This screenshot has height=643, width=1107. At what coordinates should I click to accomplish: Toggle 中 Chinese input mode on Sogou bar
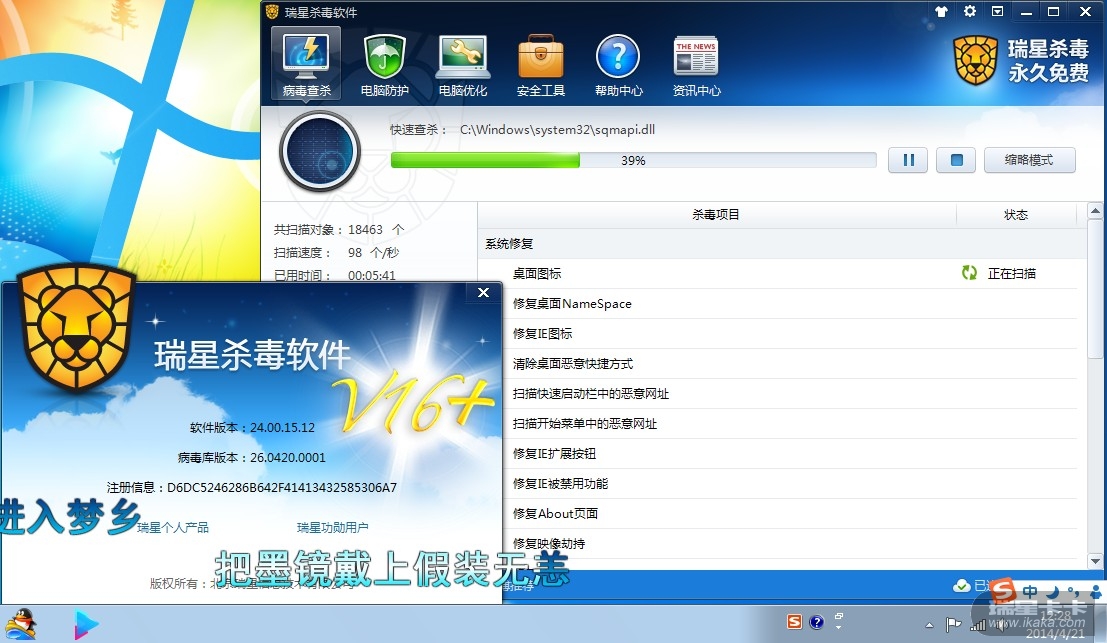coord(1030,591)
